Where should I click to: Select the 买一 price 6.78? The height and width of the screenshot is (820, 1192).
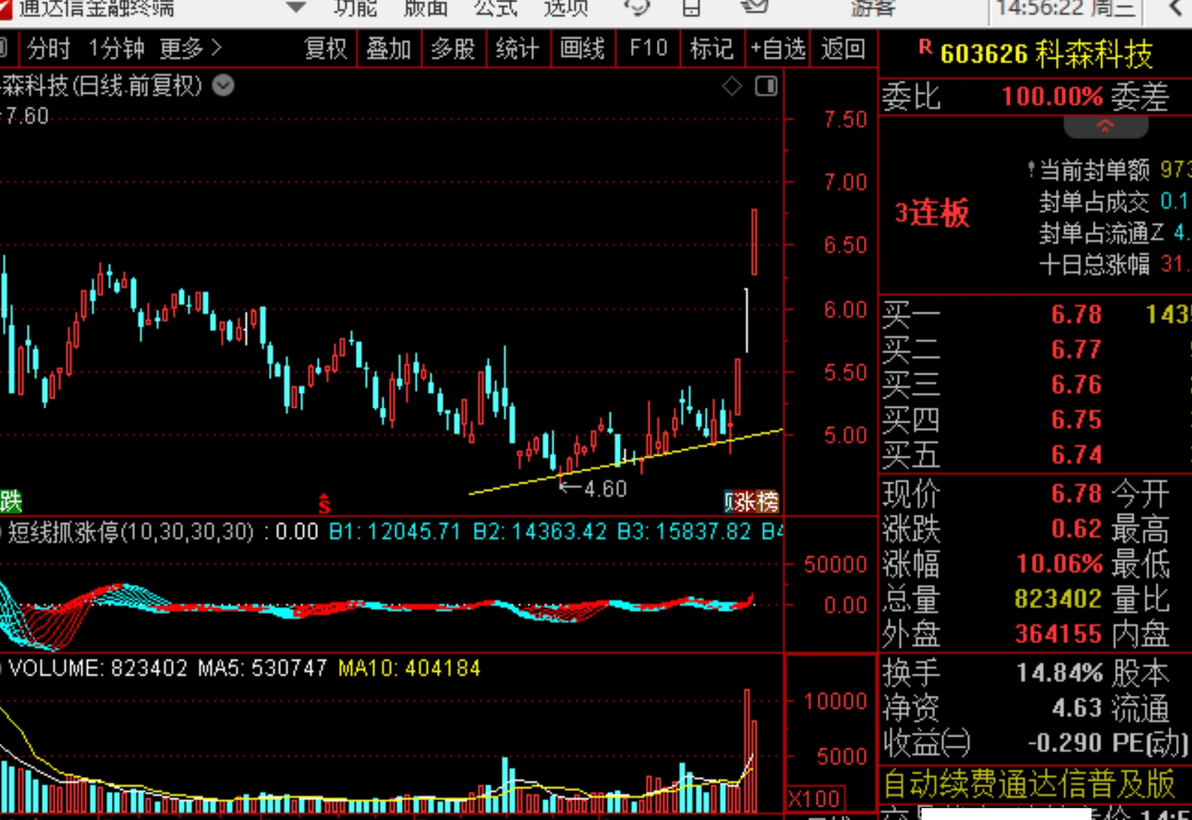tap(1076, 314)
